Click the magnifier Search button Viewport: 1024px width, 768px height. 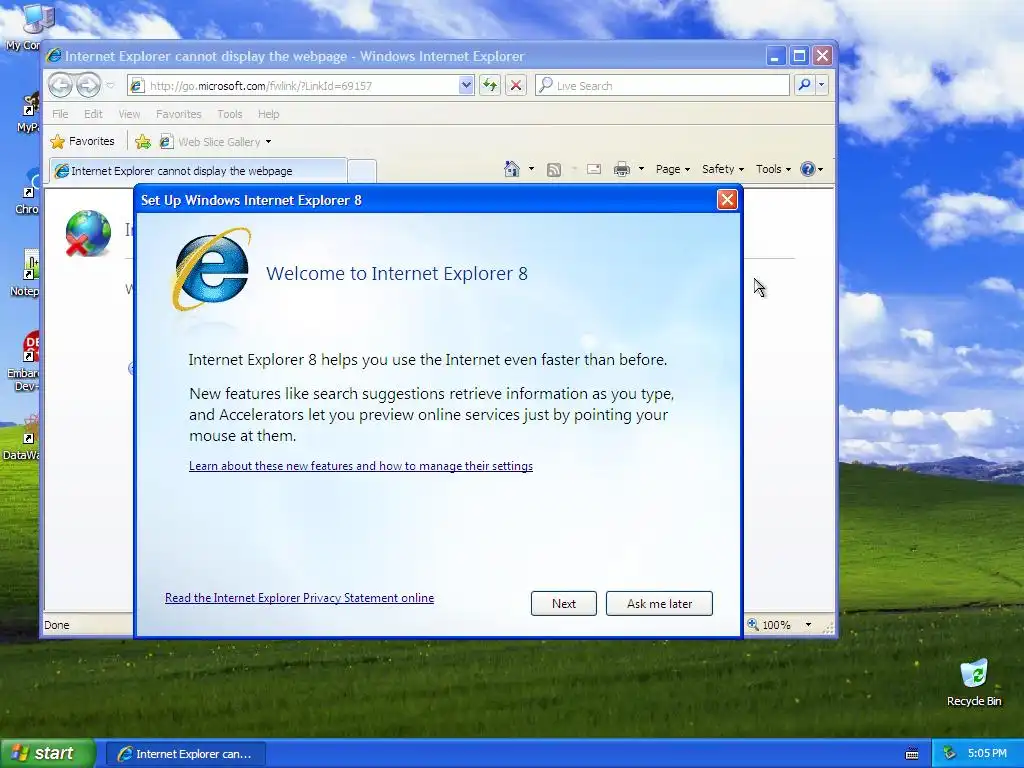(805, 85)
